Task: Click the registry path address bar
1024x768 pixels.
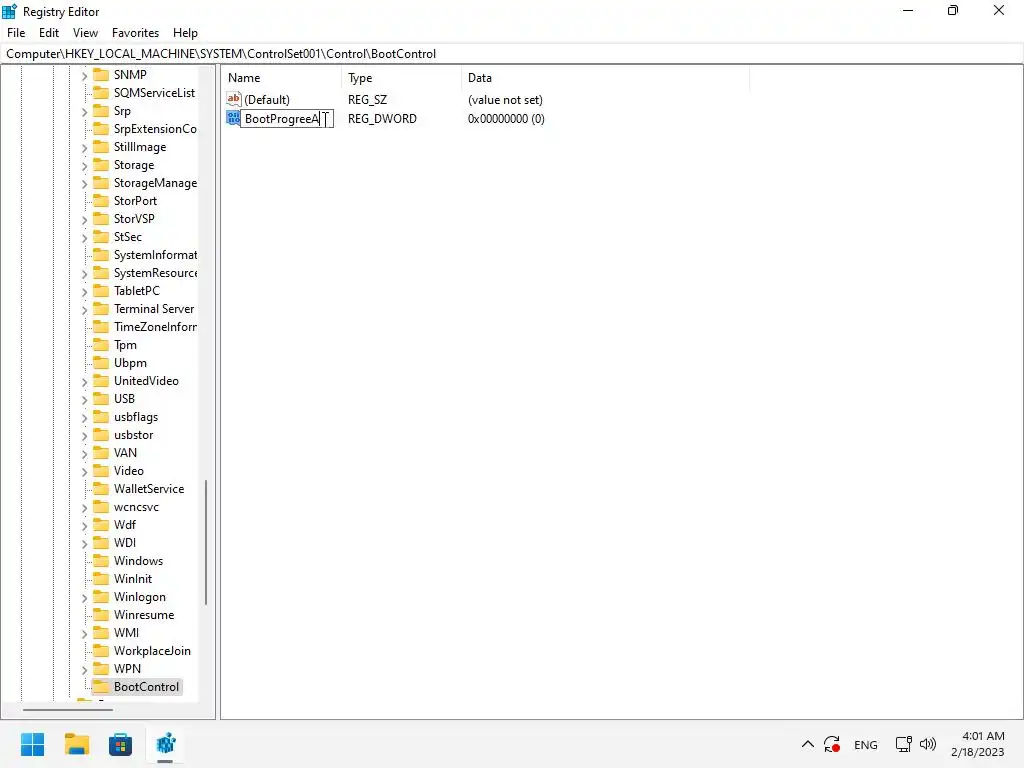Action: (x=512, y=54)
